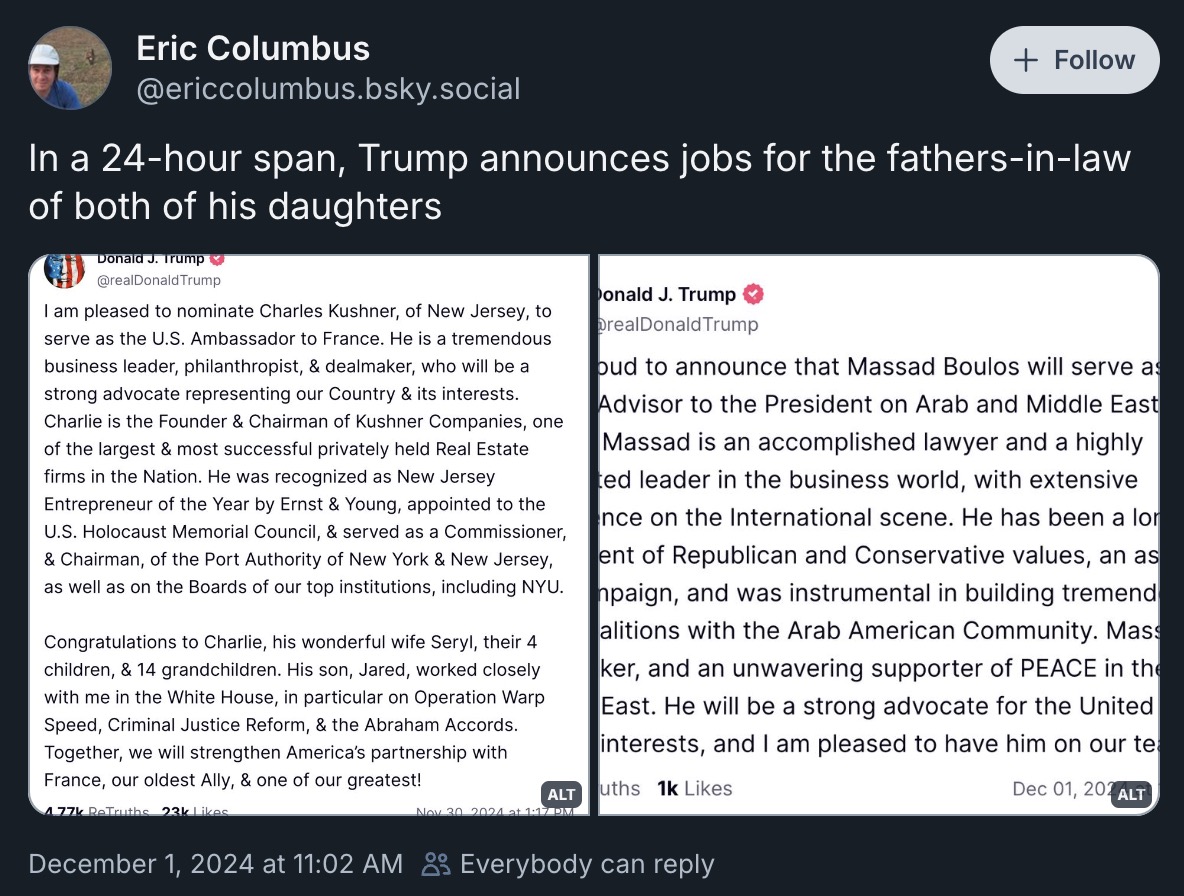Click the plus icon on the Follow button

(x=1026, y=60)
